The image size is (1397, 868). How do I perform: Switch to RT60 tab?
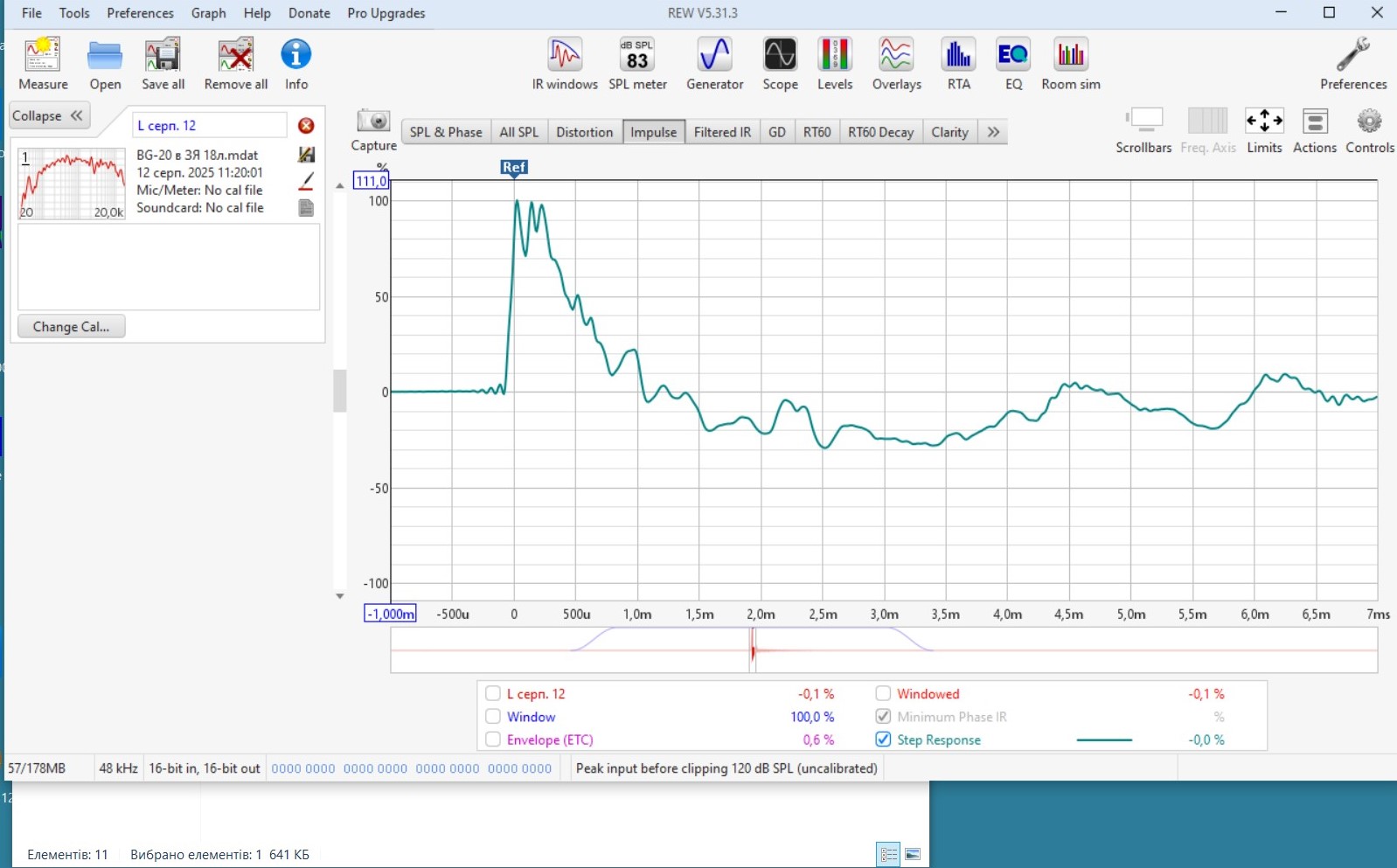click(x=817, y=132)
